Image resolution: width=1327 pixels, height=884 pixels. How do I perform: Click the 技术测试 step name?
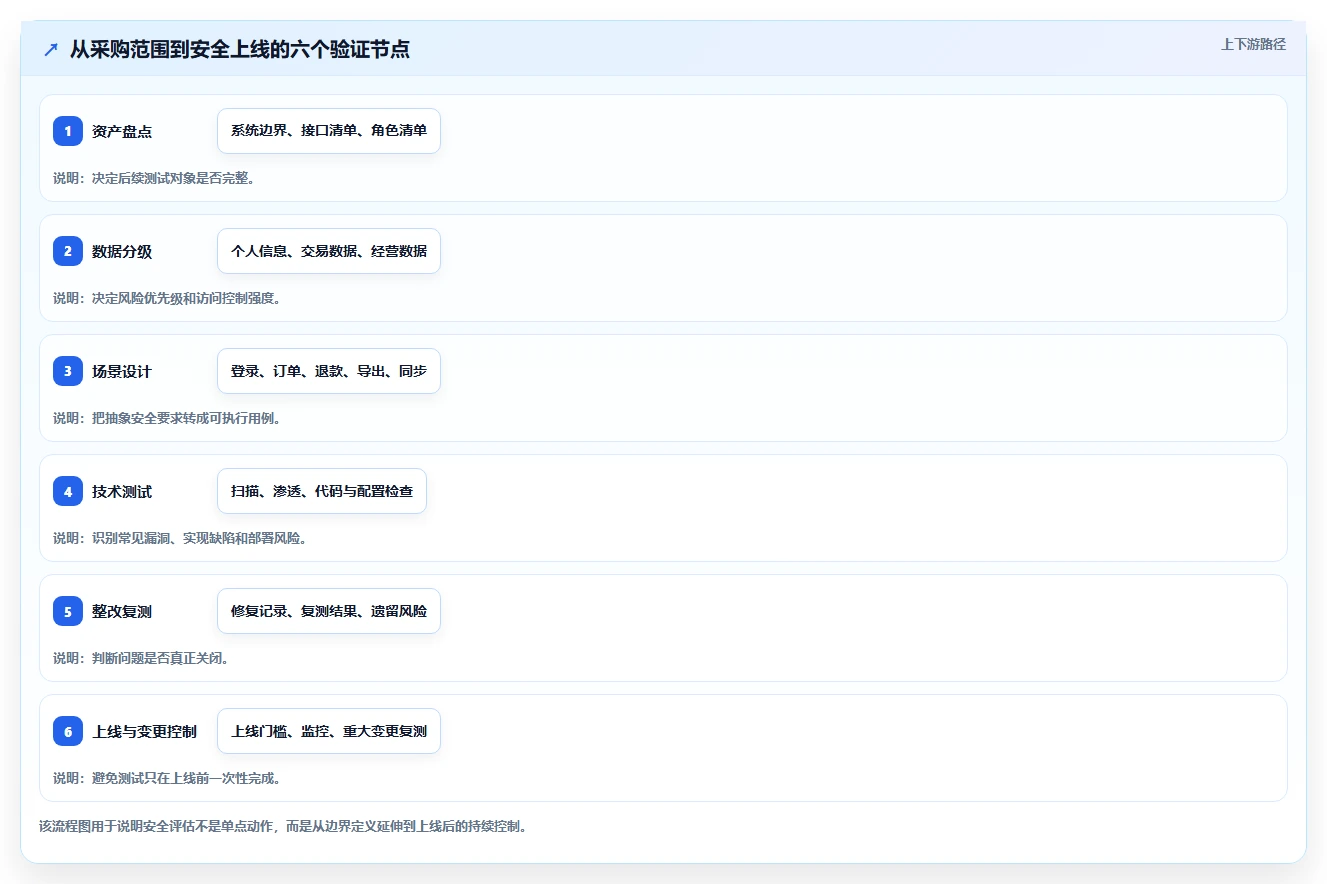[x=122, y=491]
